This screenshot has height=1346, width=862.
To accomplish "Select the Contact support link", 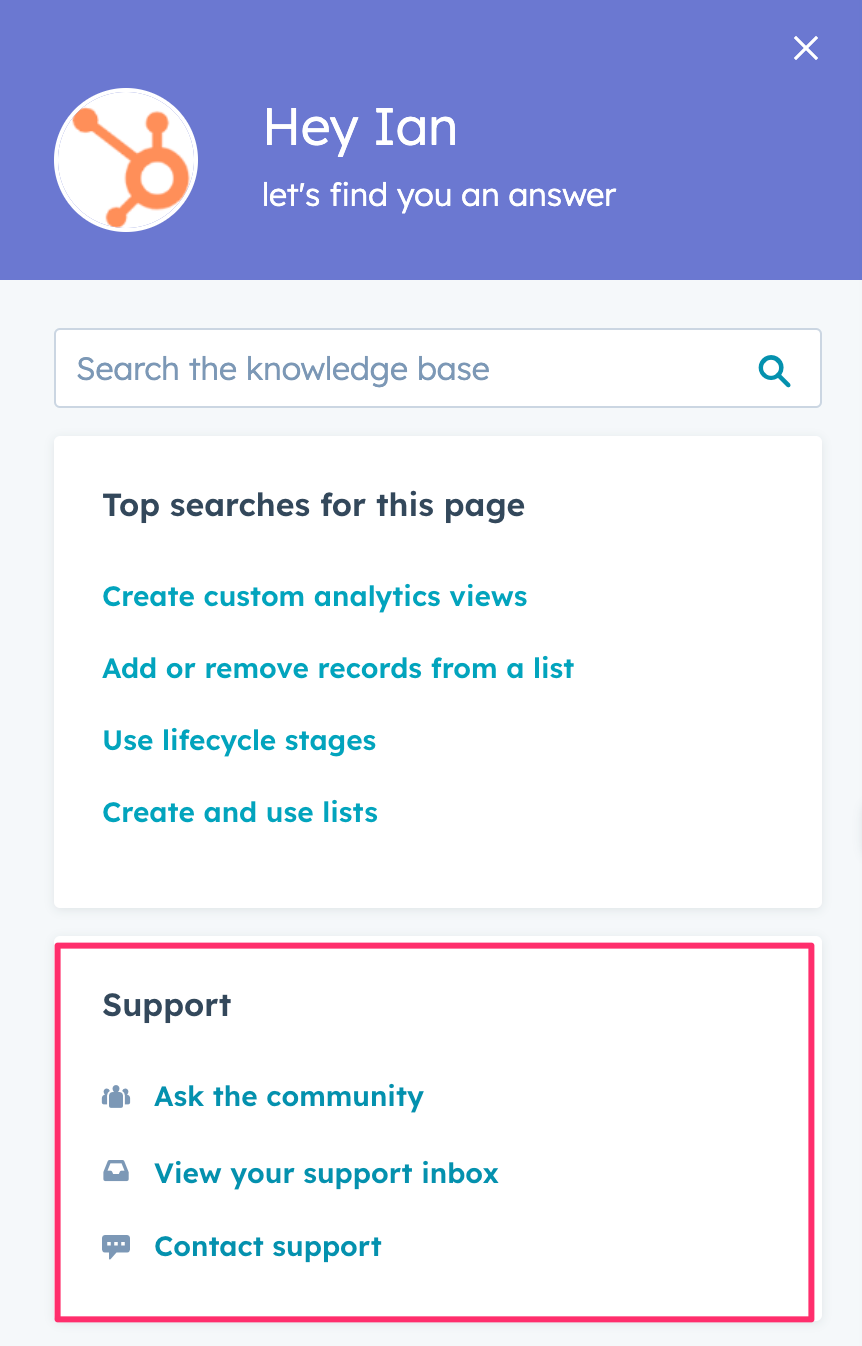I will (x=268, y=1247).
